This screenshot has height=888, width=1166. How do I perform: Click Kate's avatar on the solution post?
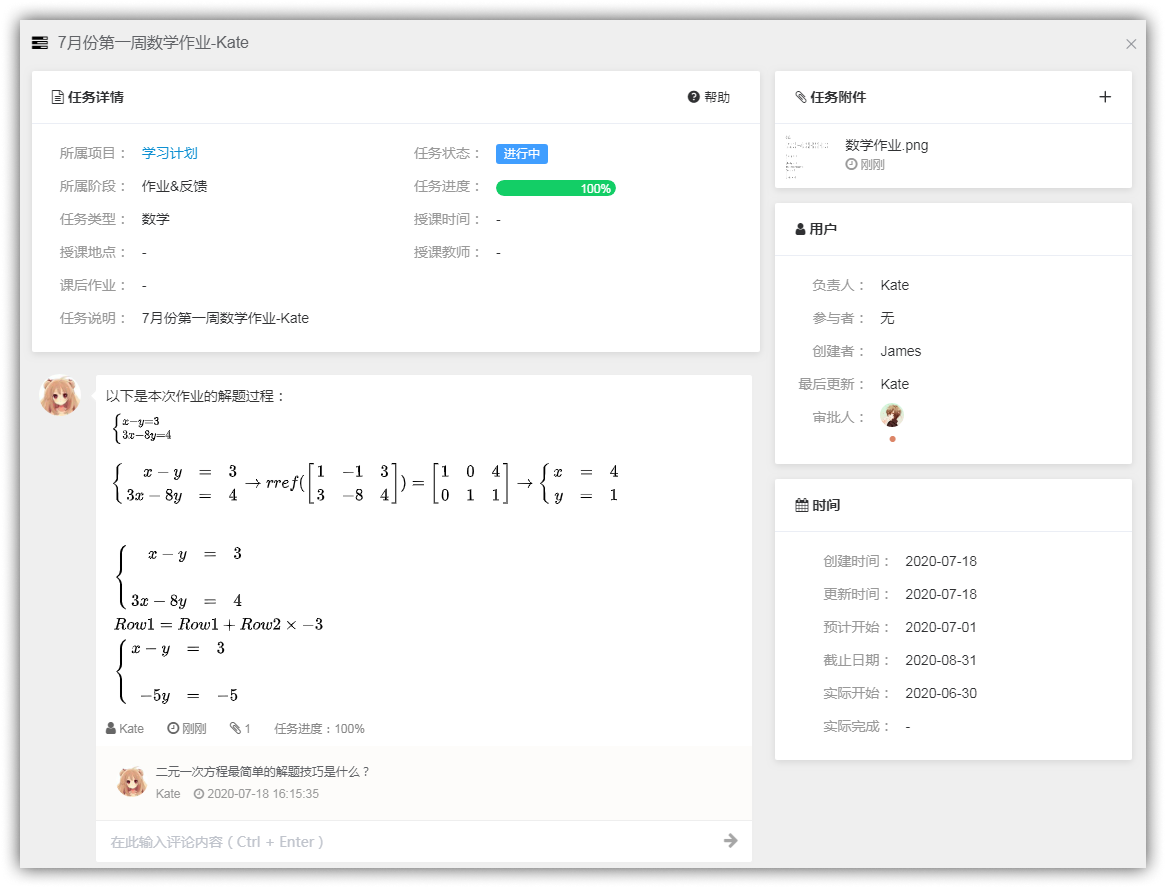coord(60,396)
